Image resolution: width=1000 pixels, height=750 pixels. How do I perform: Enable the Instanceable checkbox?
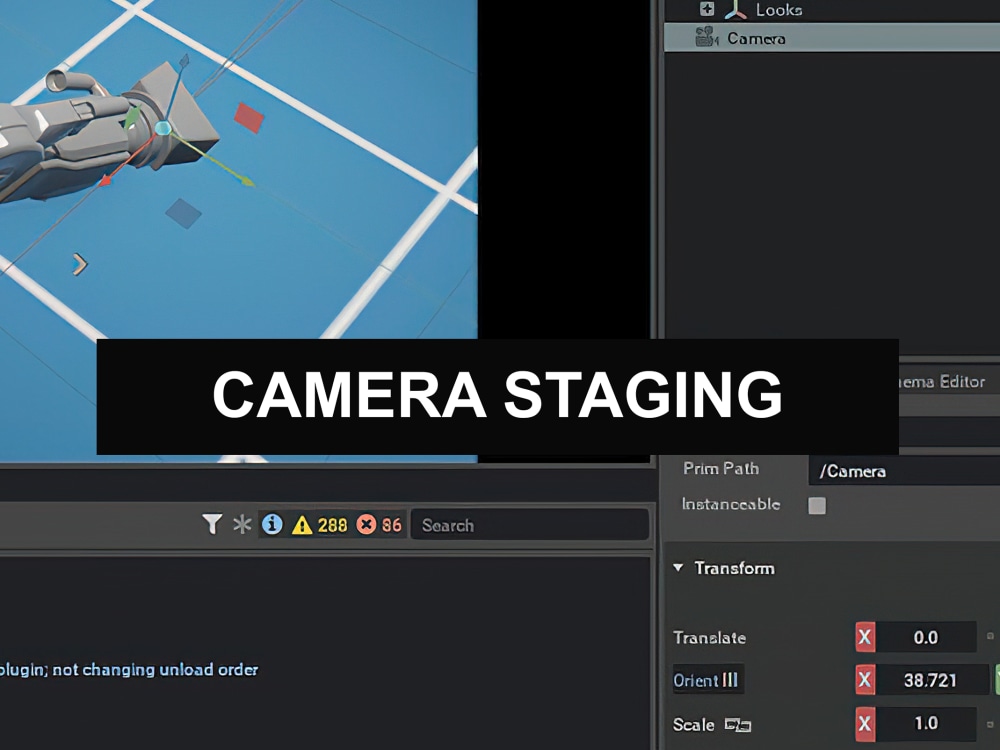(x=817, y=506)
